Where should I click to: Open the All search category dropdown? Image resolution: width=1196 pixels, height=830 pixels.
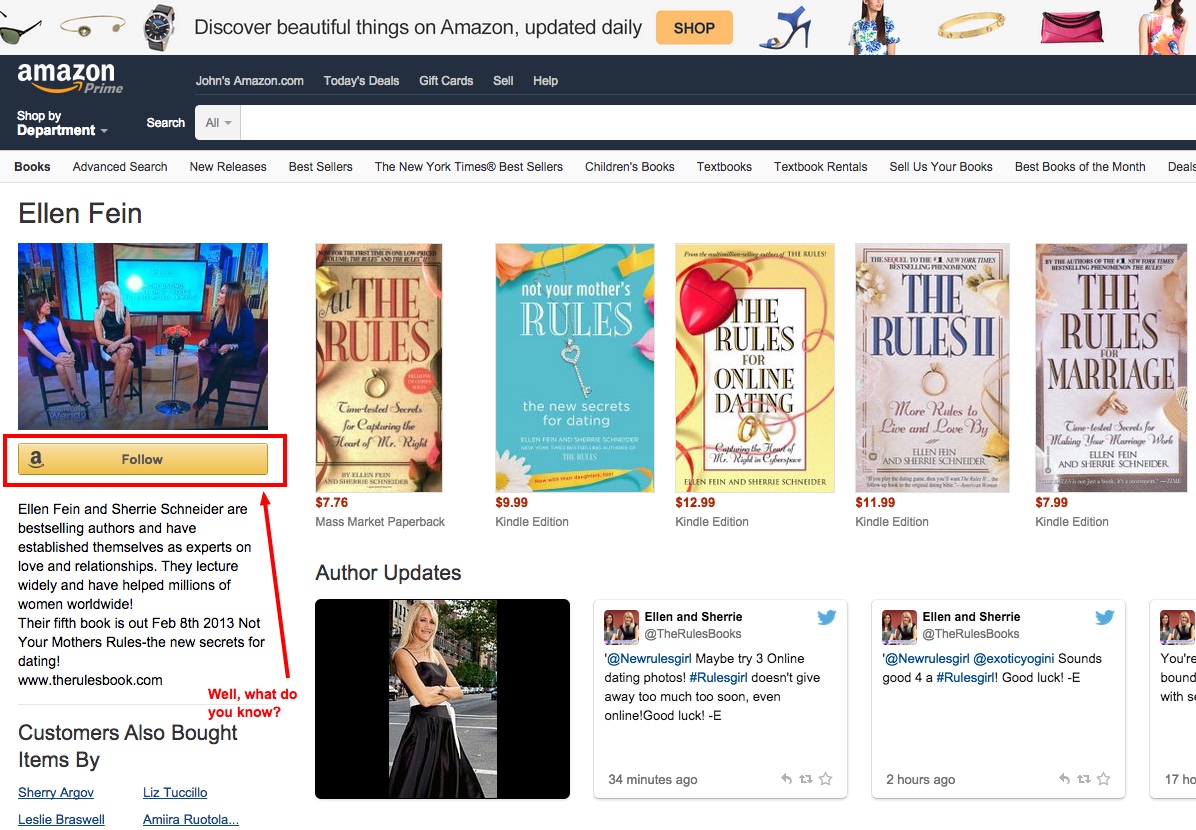click(218, 123)
